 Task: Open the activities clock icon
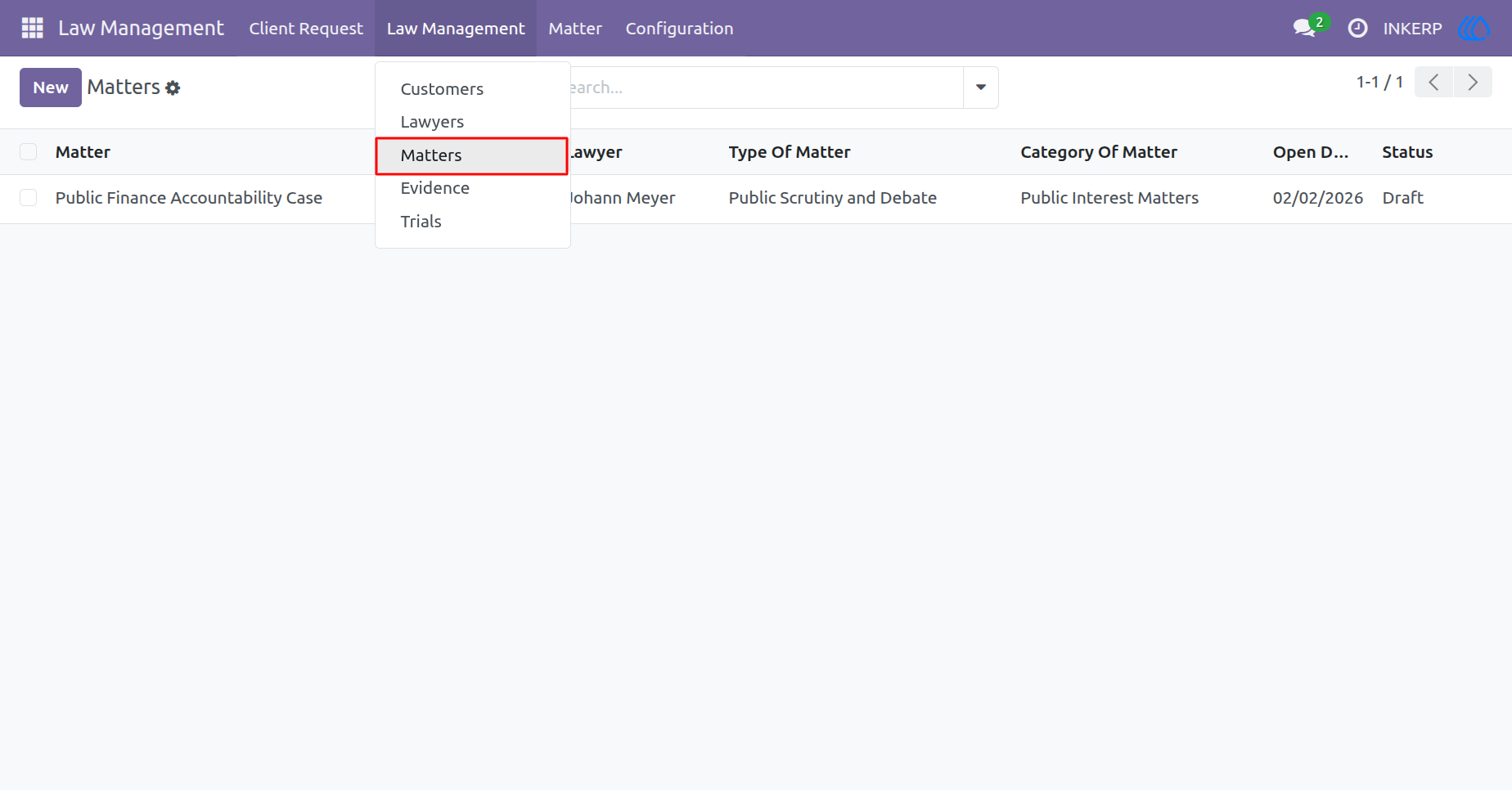point(1357,28)
